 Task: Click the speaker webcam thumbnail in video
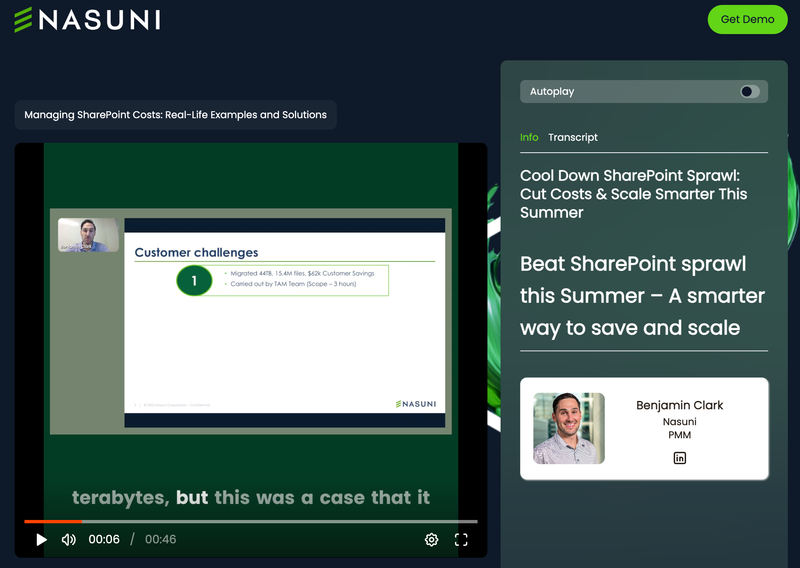tap(88, 235)
